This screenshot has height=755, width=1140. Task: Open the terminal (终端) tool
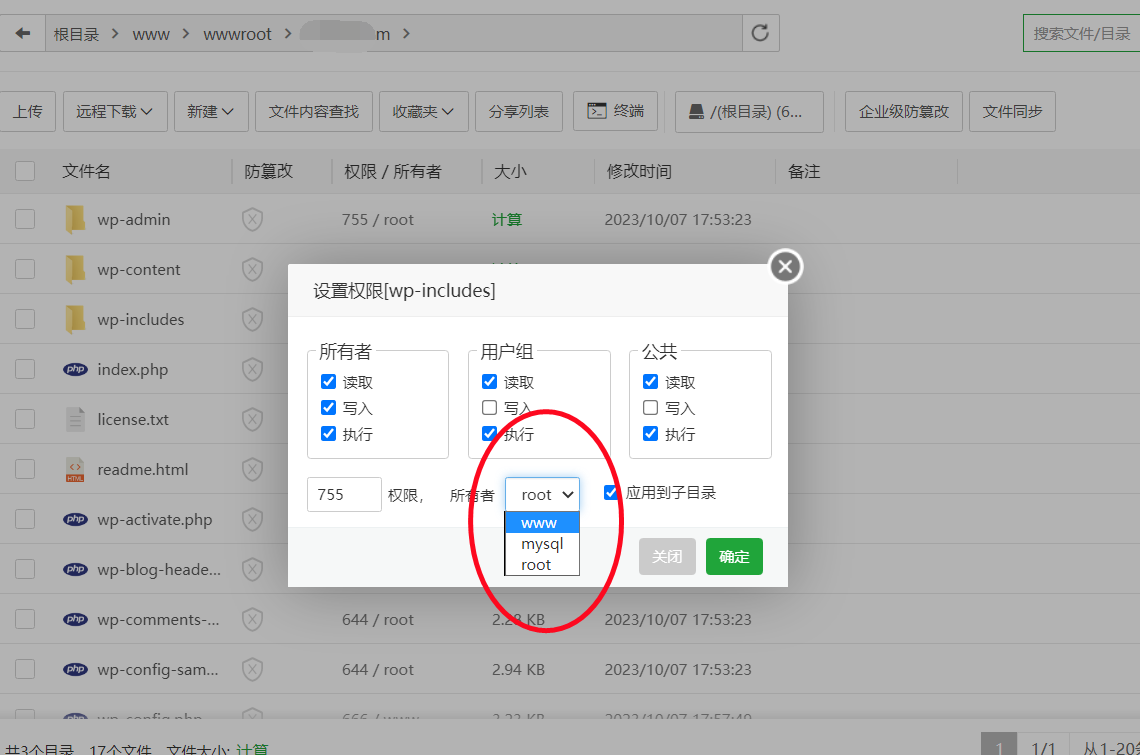615,111
